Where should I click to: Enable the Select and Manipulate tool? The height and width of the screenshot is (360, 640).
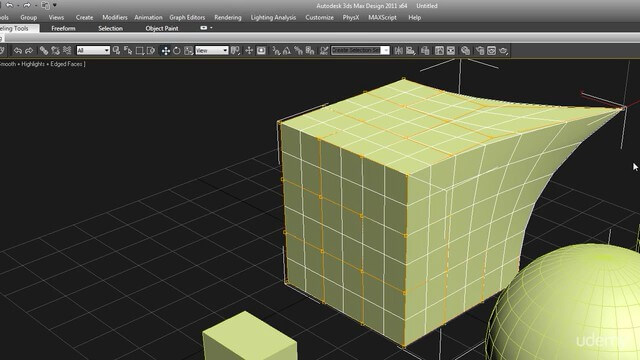point(249,51)
